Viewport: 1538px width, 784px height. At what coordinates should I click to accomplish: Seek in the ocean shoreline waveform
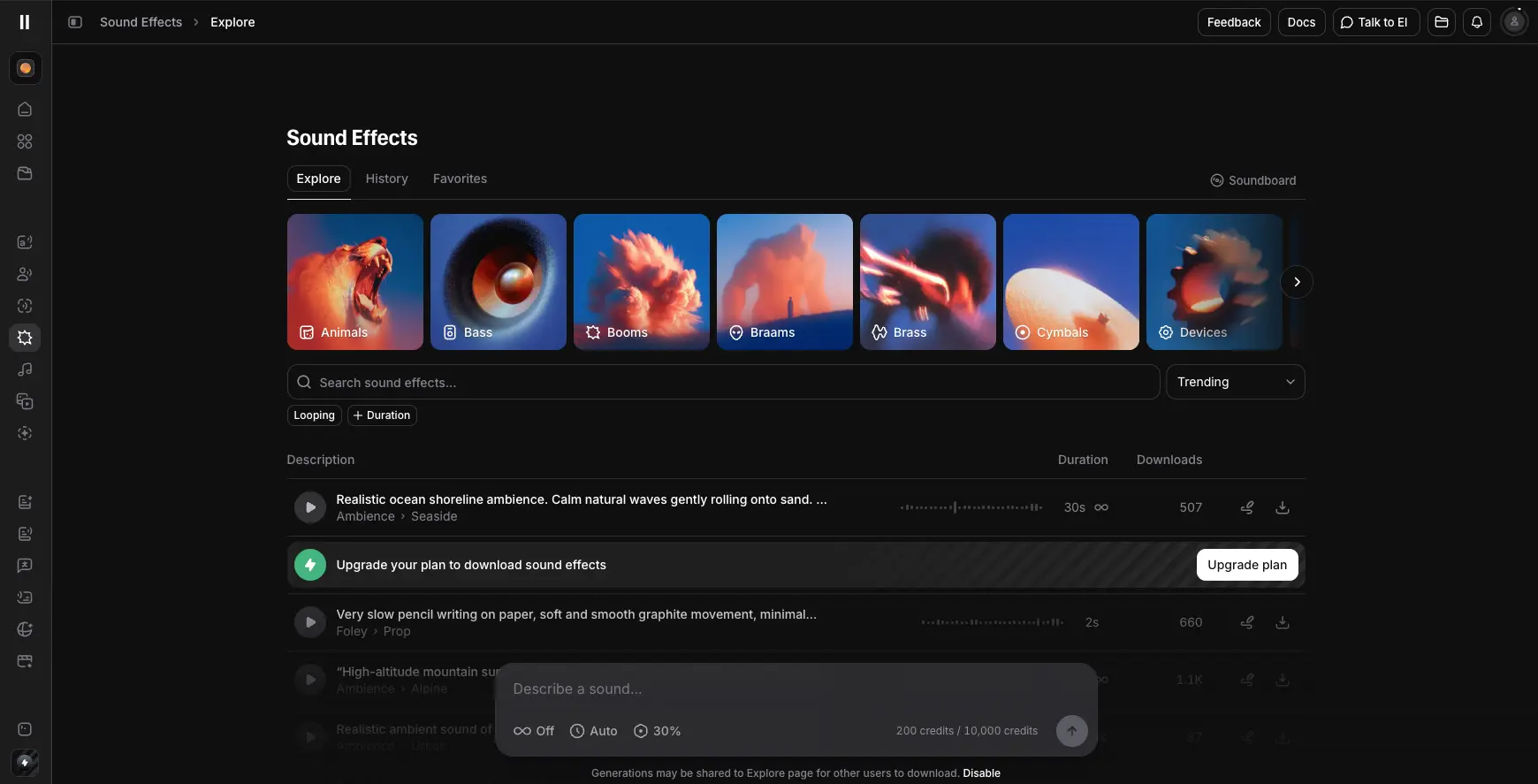[x=971, y=507]
